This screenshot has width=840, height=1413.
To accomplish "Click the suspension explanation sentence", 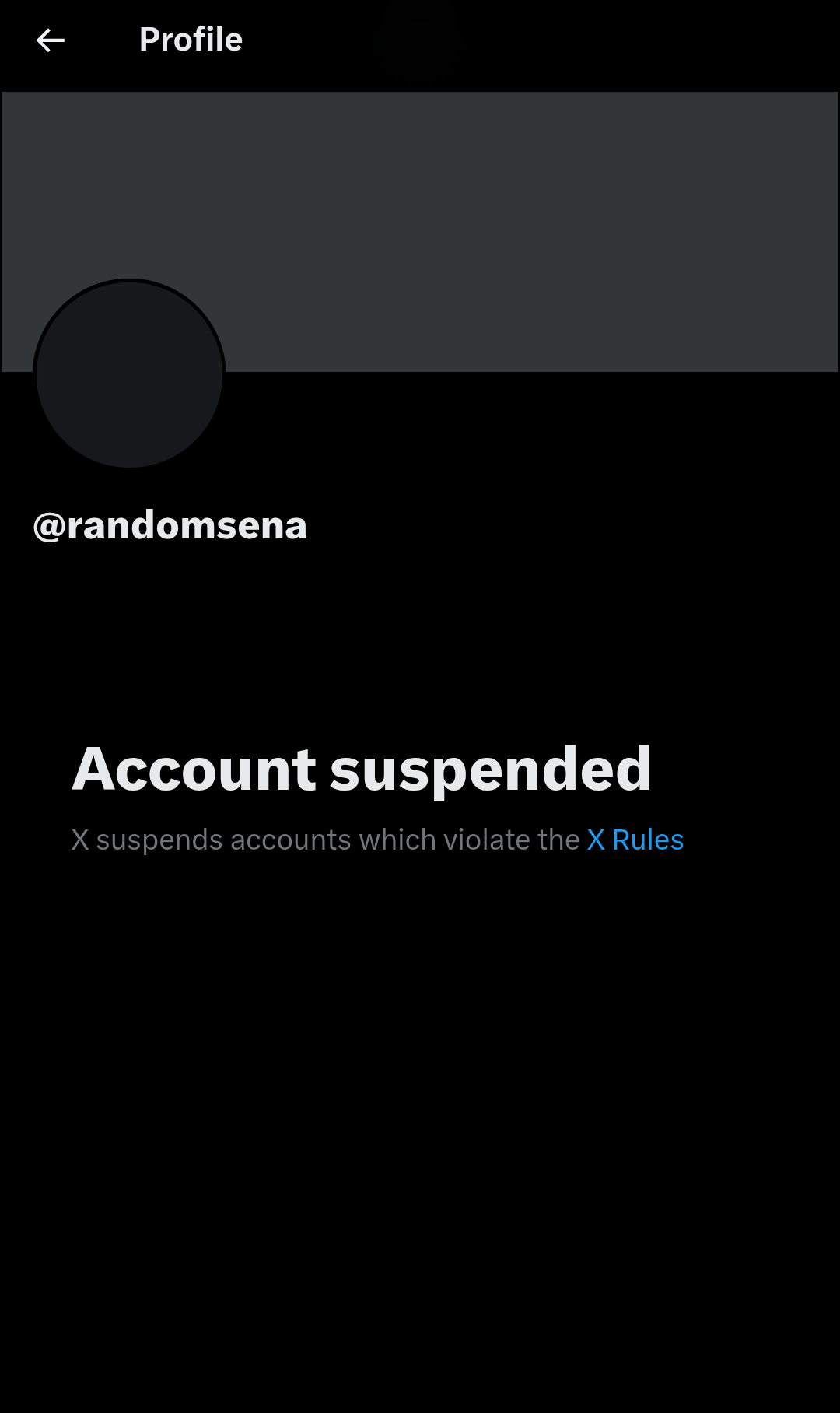I will 377,840.
